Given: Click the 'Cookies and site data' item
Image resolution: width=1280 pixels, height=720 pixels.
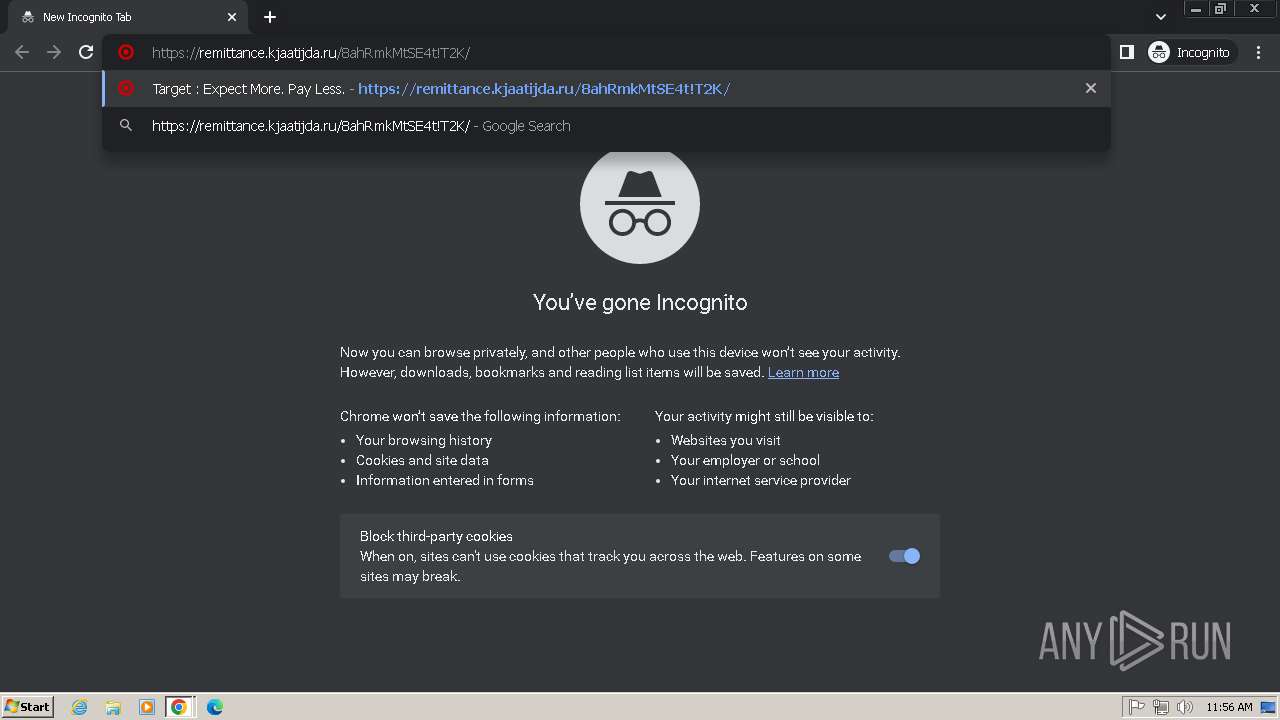Looking at the screenshot, I should (422, 460).
